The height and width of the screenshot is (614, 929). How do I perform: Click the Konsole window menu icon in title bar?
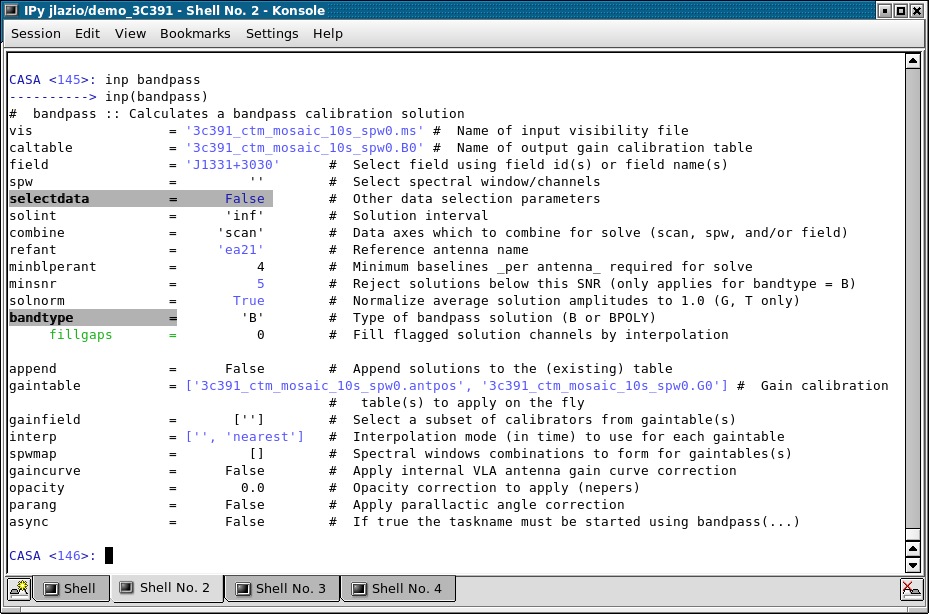[x=14, y=10]
